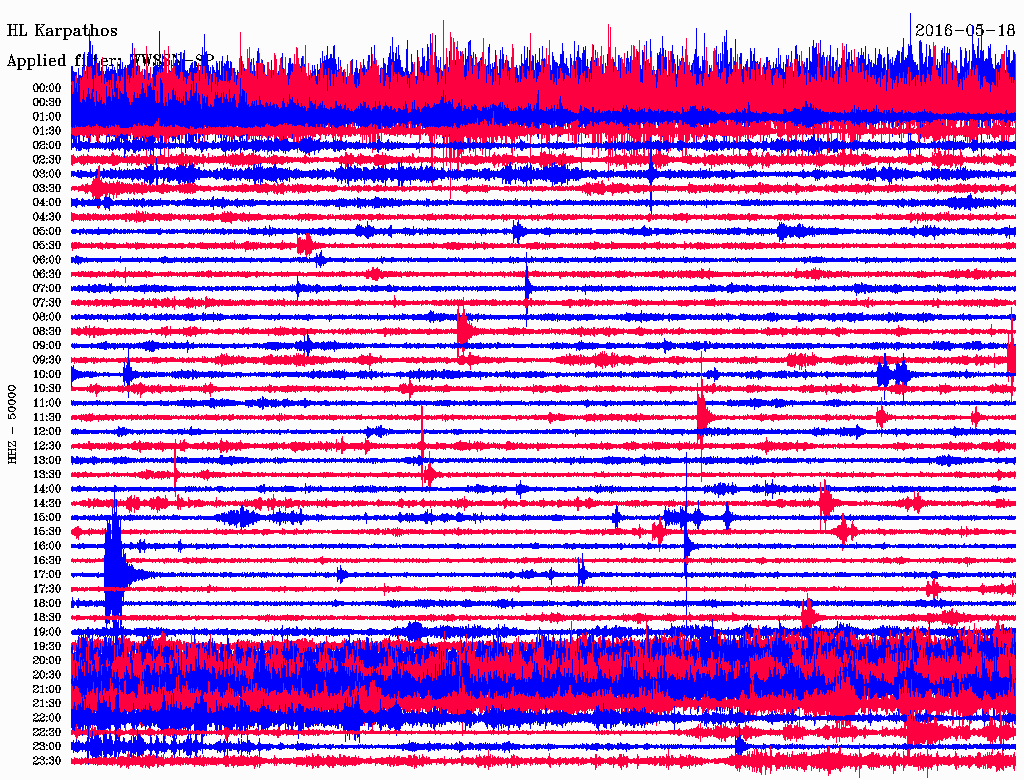
Task: Select the 19:00 time label
Action: 46,632
